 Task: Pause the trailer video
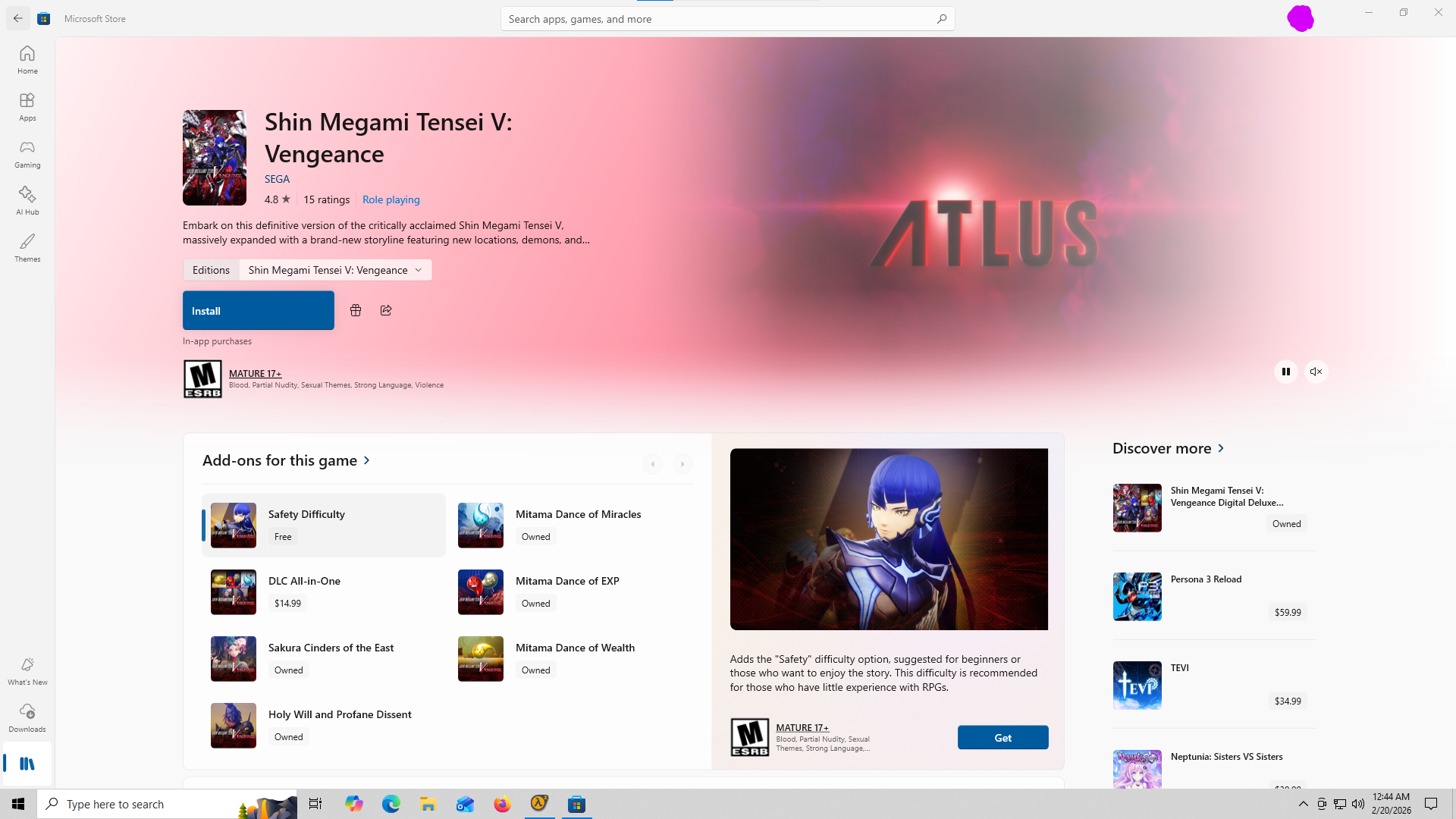click(1285, 372)
